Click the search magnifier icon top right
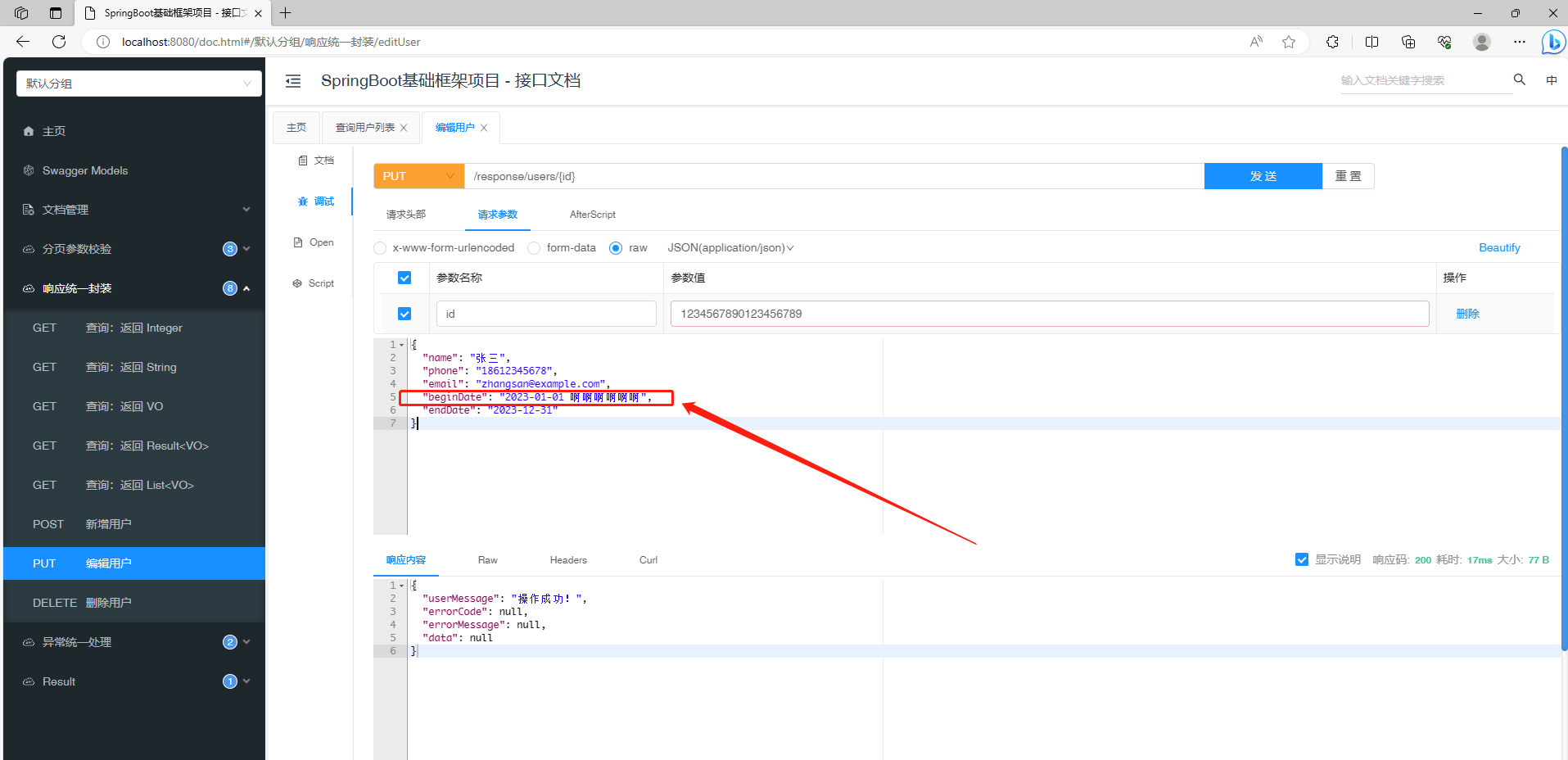Viewport: 1568px width, 760px height. coord(1519,79)
